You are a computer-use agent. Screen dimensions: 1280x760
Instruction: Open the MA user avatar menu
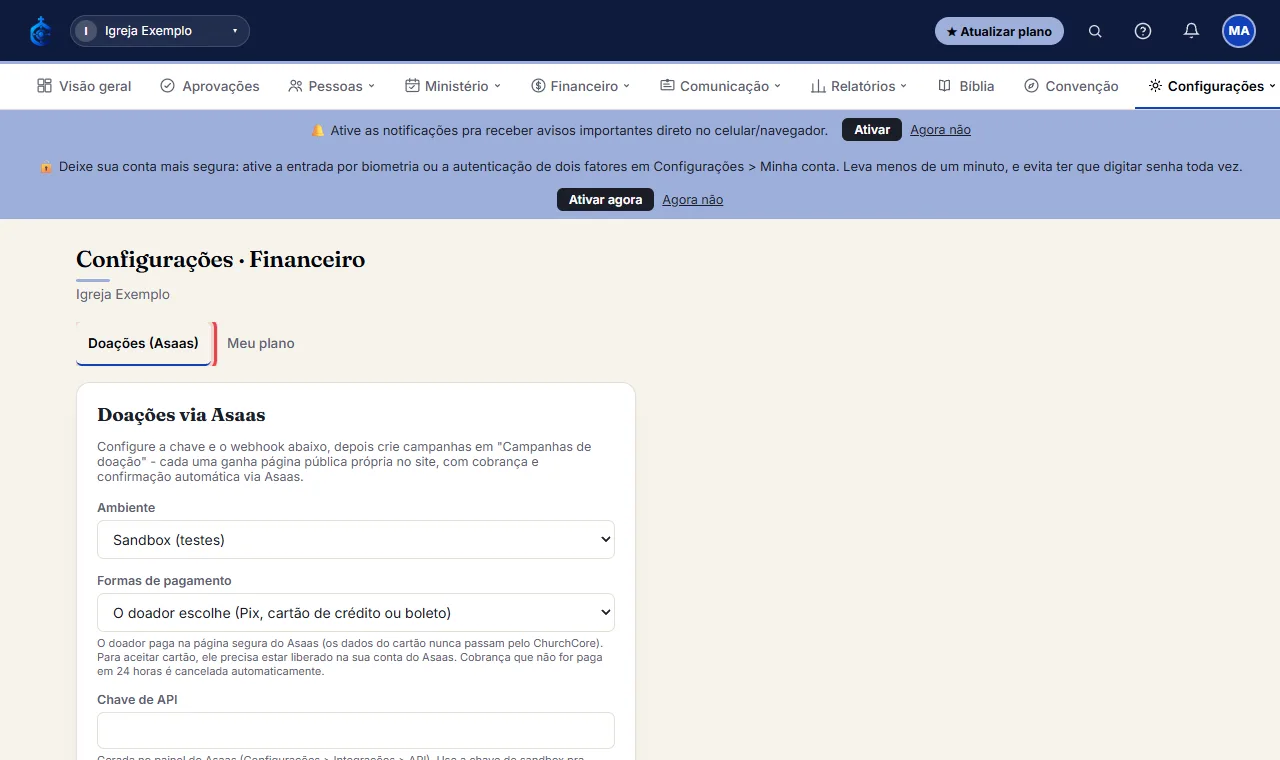[x=1239, y=31]
